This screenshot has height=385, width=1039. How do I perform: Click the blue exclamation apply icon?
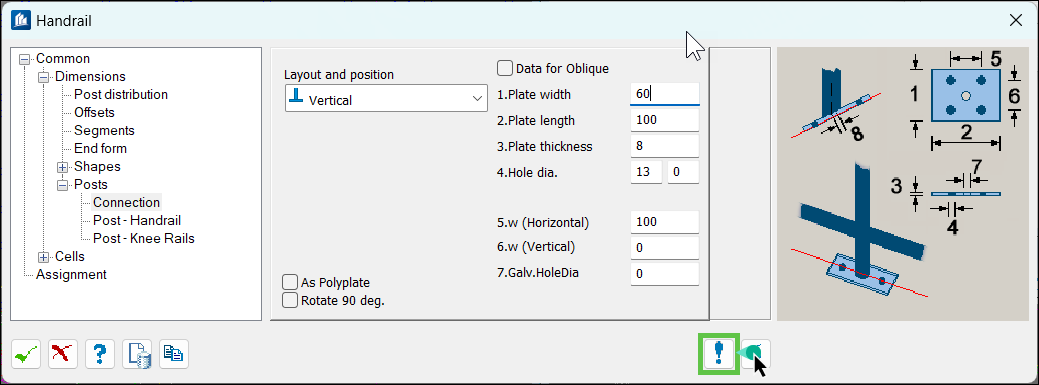(x=719, y=354)
